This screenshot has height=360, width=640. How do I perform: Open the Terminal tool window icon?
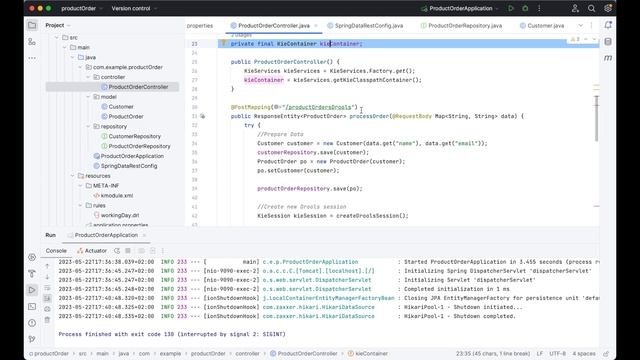click(32, 306)
